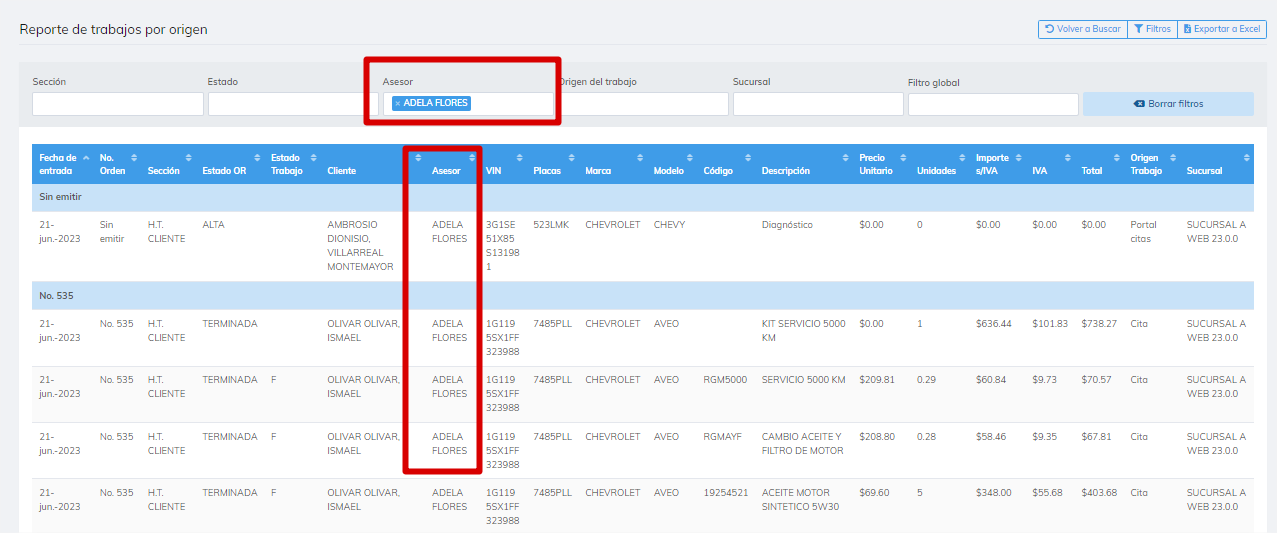This screenshot has height=533, width=1277.
Task: Sort by Descripción column header
Action: 805,164
